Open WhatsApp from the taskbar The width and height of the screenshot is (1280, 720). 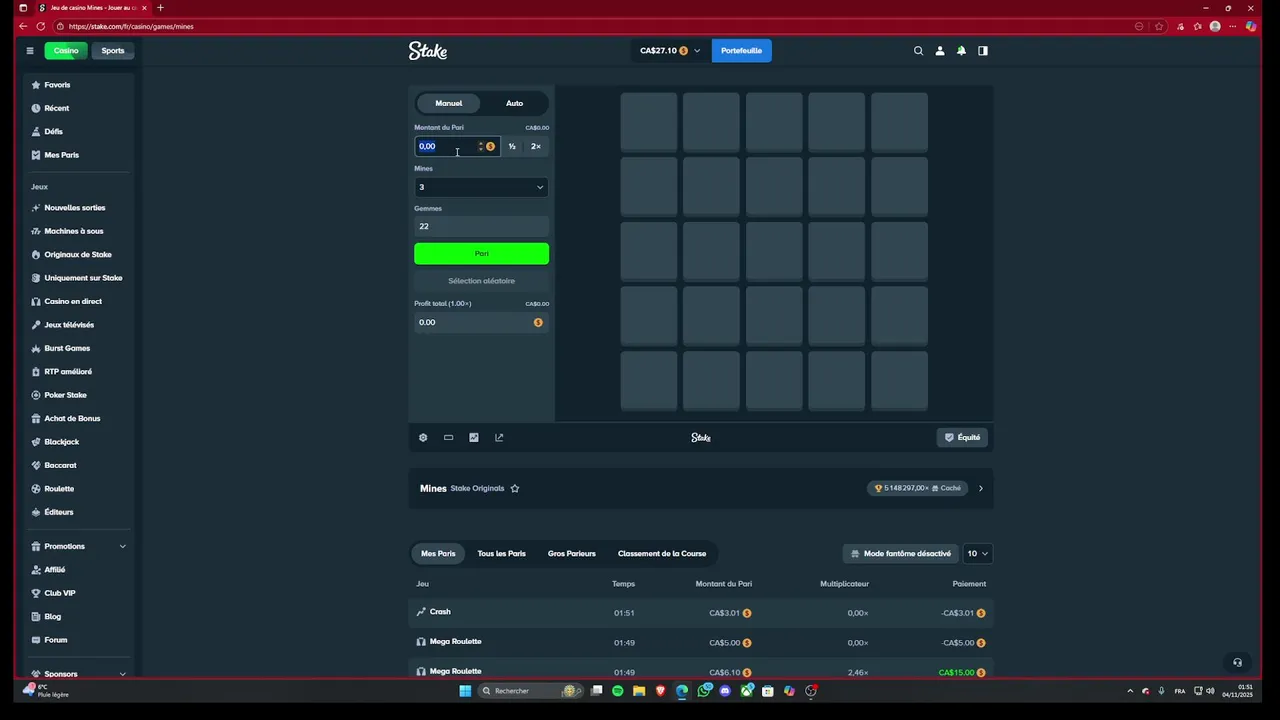[704, 691]
